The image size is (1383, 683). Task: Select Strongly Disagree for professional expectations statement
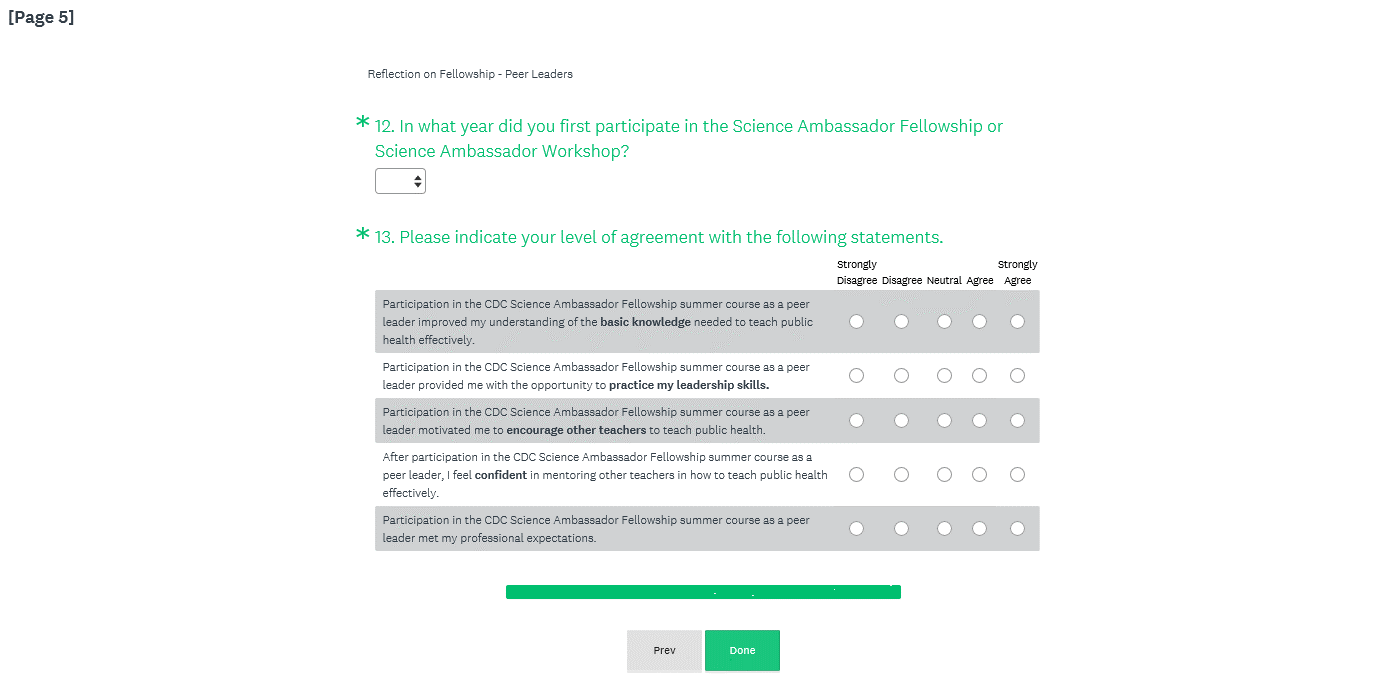coord(856,529)
